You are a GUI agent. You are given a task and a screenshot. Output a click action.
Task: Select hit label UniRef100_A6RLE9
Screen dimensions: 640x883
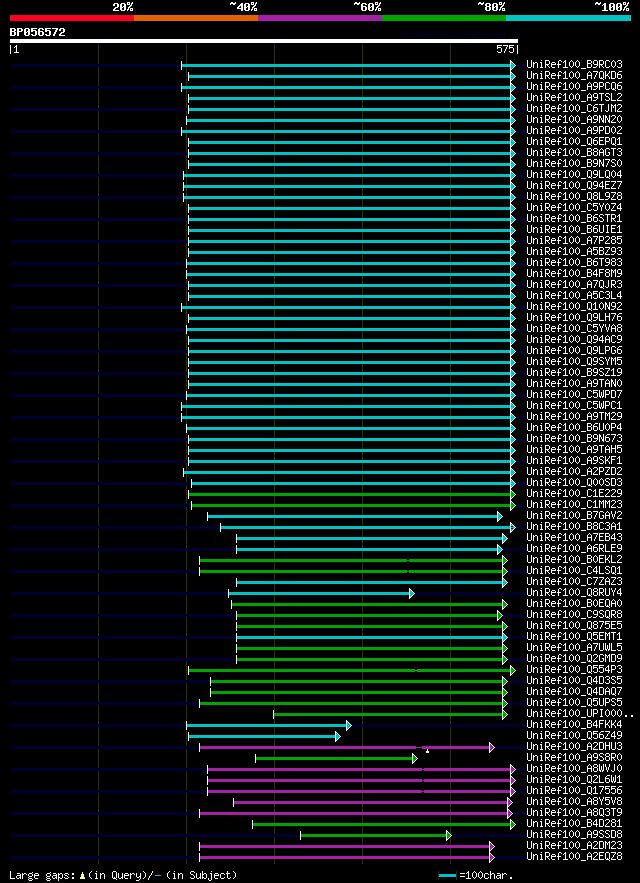point(574,548)
